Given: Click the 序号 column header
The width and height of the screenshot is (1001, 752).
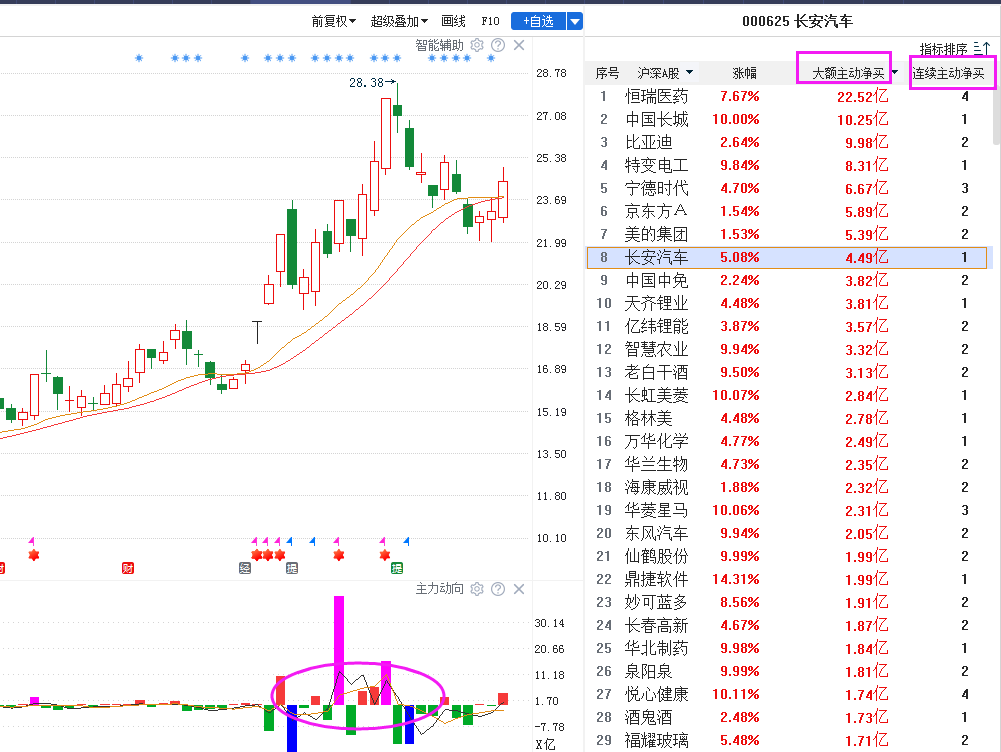Looking at the screenshot, I should (607, 73).
